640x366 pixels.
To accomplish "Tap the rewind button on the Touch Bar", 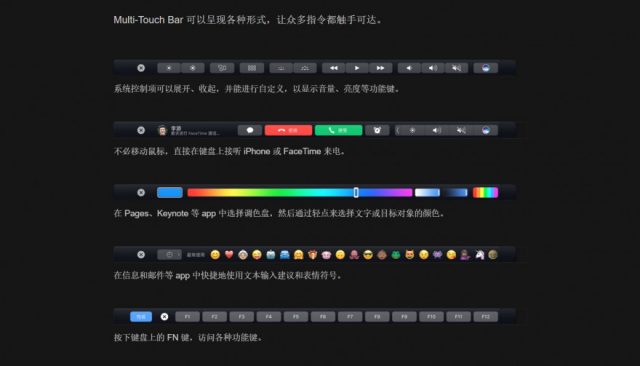I will (333, 68).
